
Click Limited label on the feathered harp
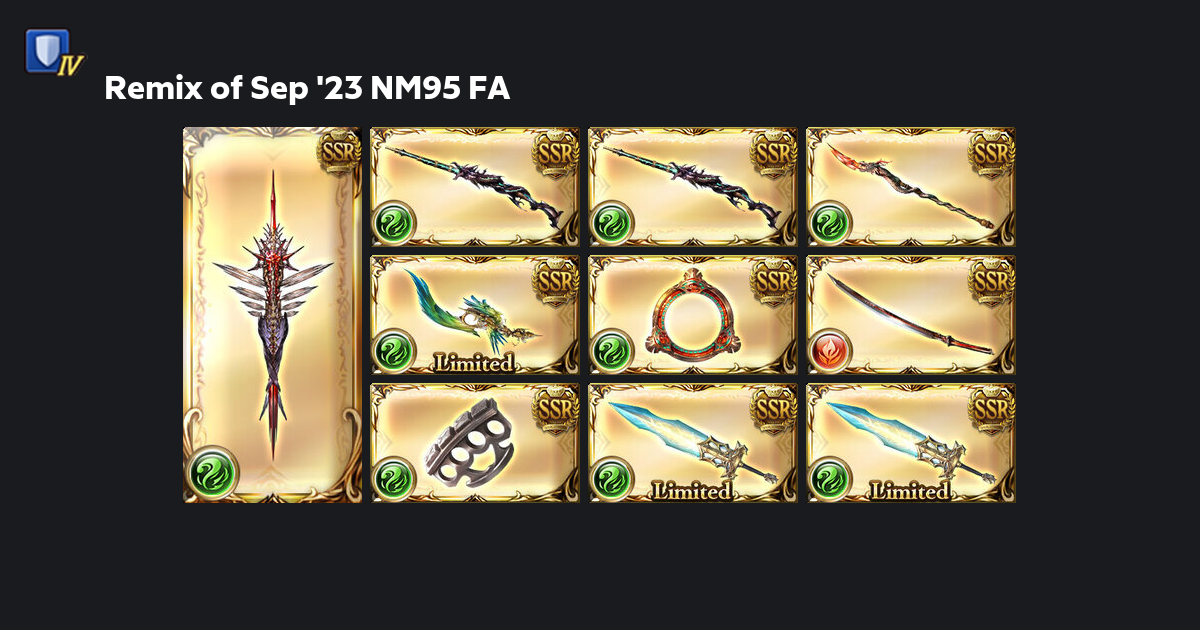pyautogui.click(x=473, y=363)
